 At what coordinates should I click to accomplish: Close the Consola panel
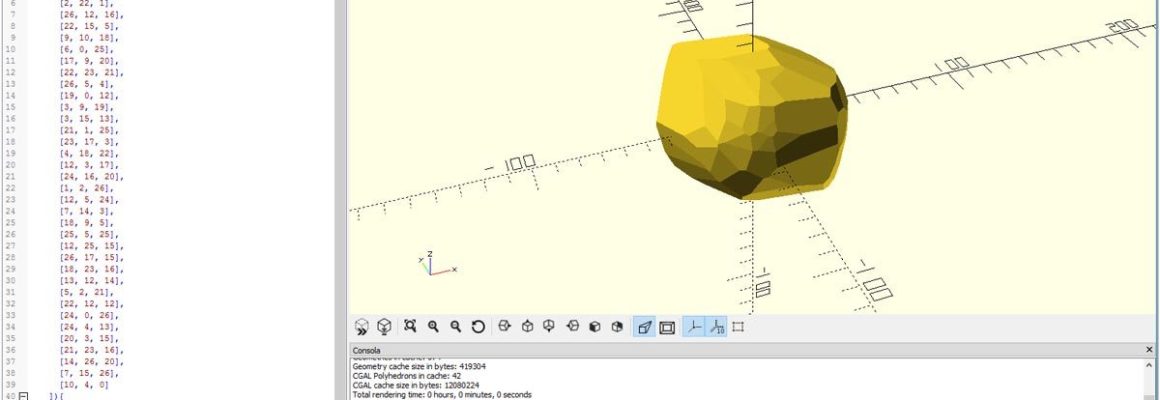click(x=1149, y=350)
